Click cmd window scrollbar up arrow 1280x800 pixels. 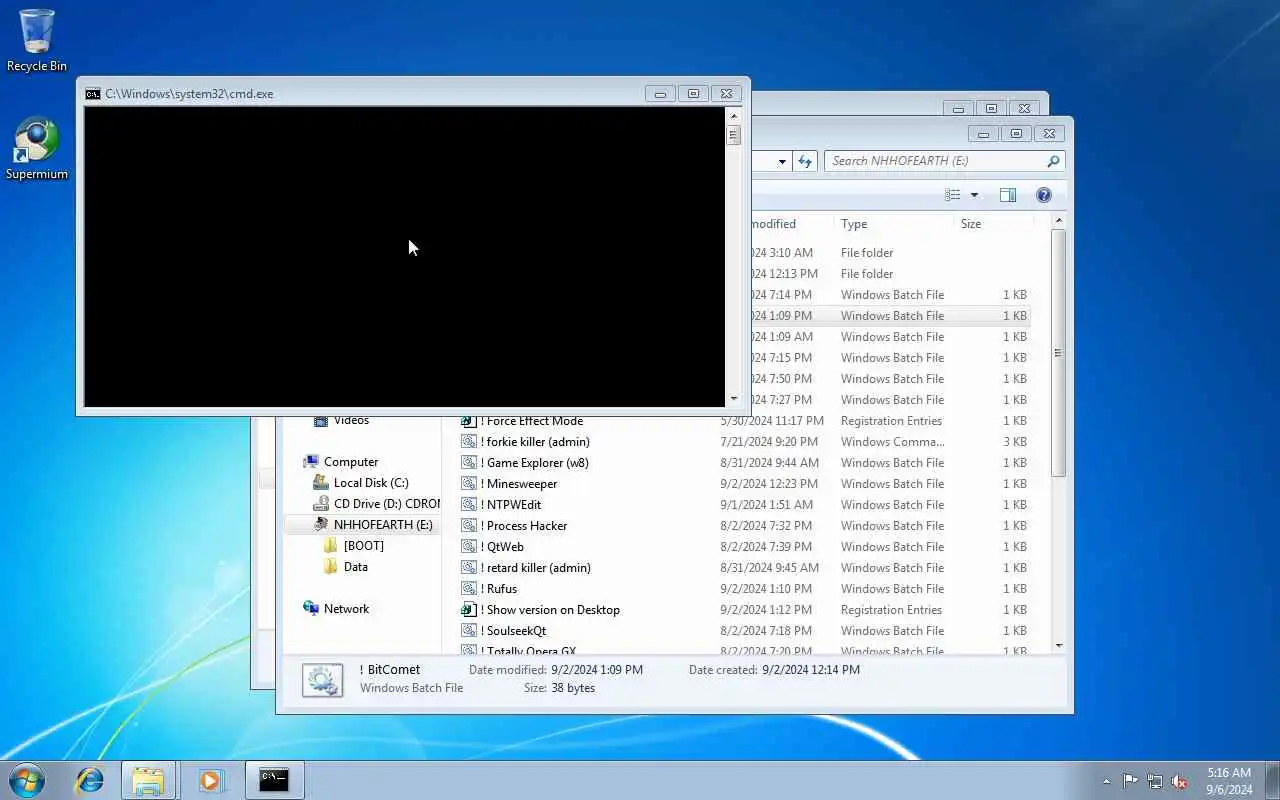pyautogui.click(x=734, y=116)
